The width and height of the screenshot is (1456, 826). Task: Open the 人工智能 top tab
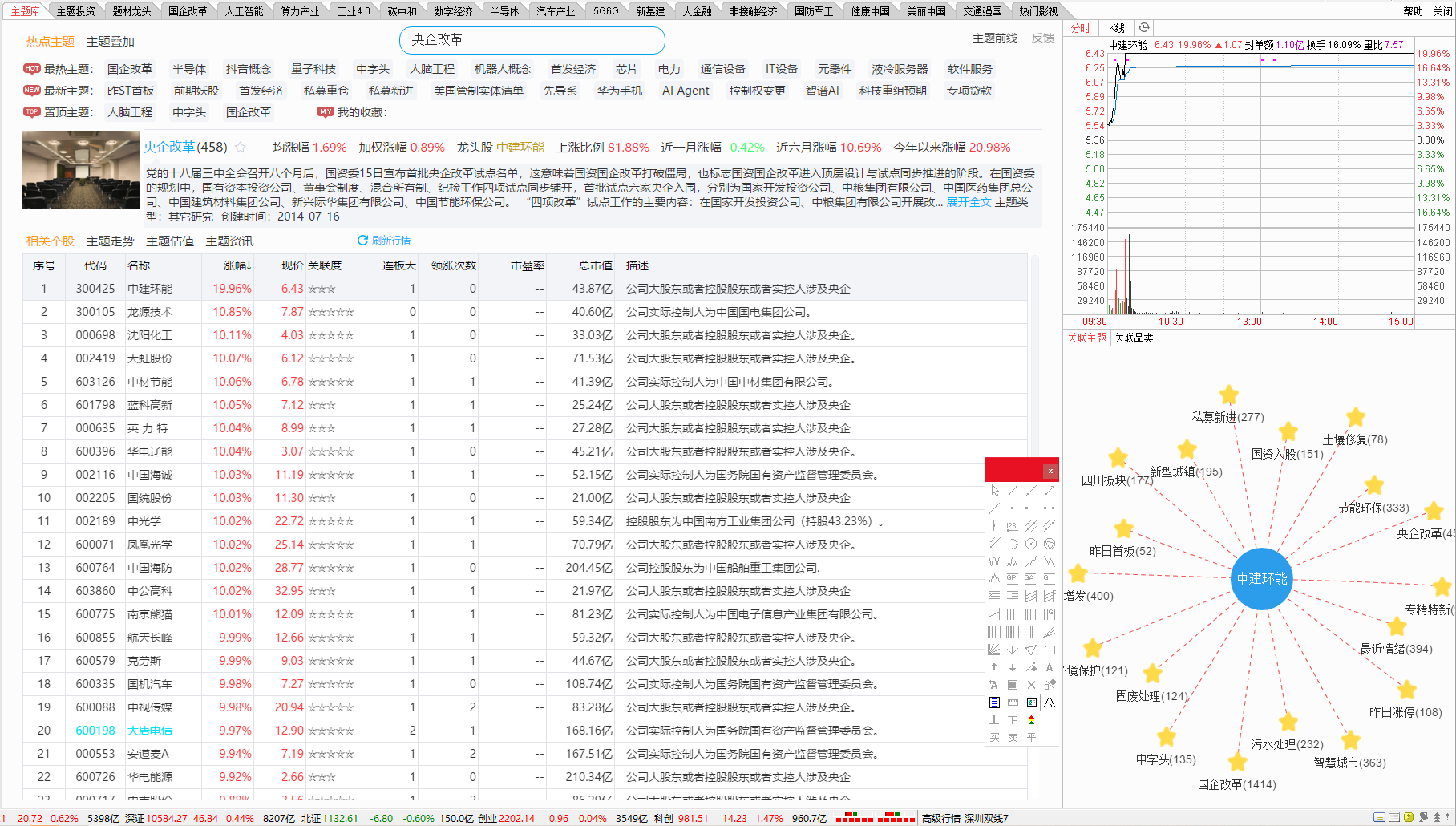244,11
